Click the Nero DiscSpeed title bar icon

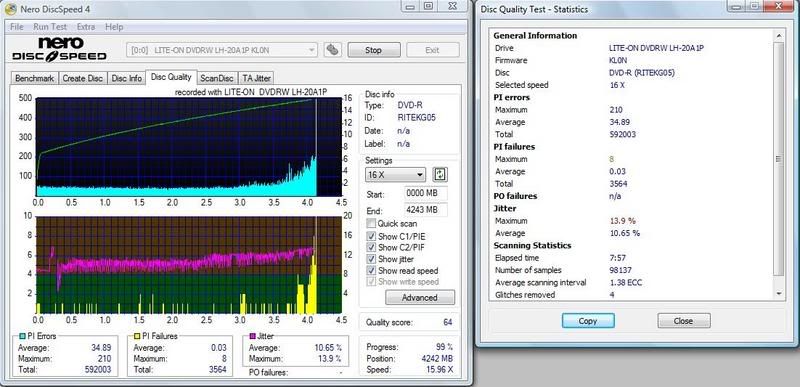point(10,9)
